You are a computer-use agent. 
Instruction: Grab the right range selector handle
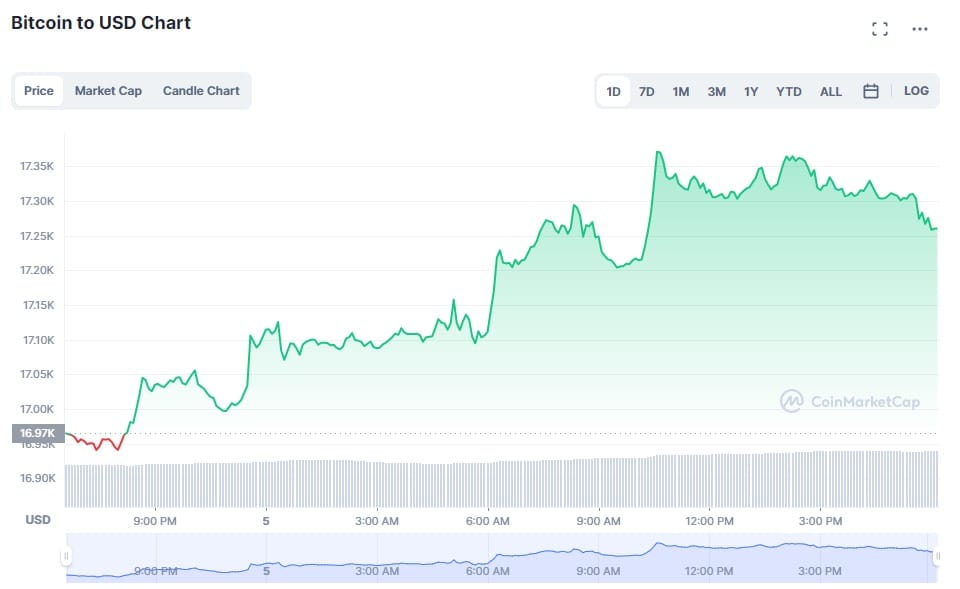point(937,557)
